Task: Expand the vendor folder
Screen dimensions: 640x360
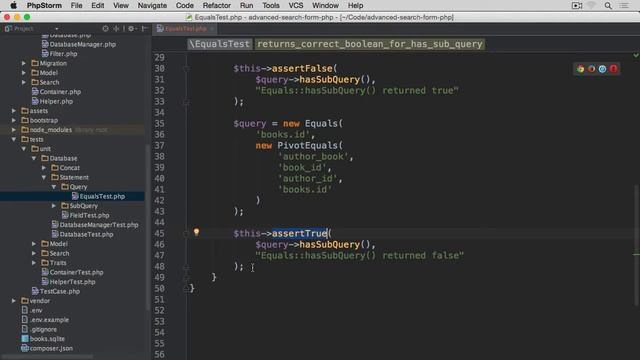Action: 14,301
